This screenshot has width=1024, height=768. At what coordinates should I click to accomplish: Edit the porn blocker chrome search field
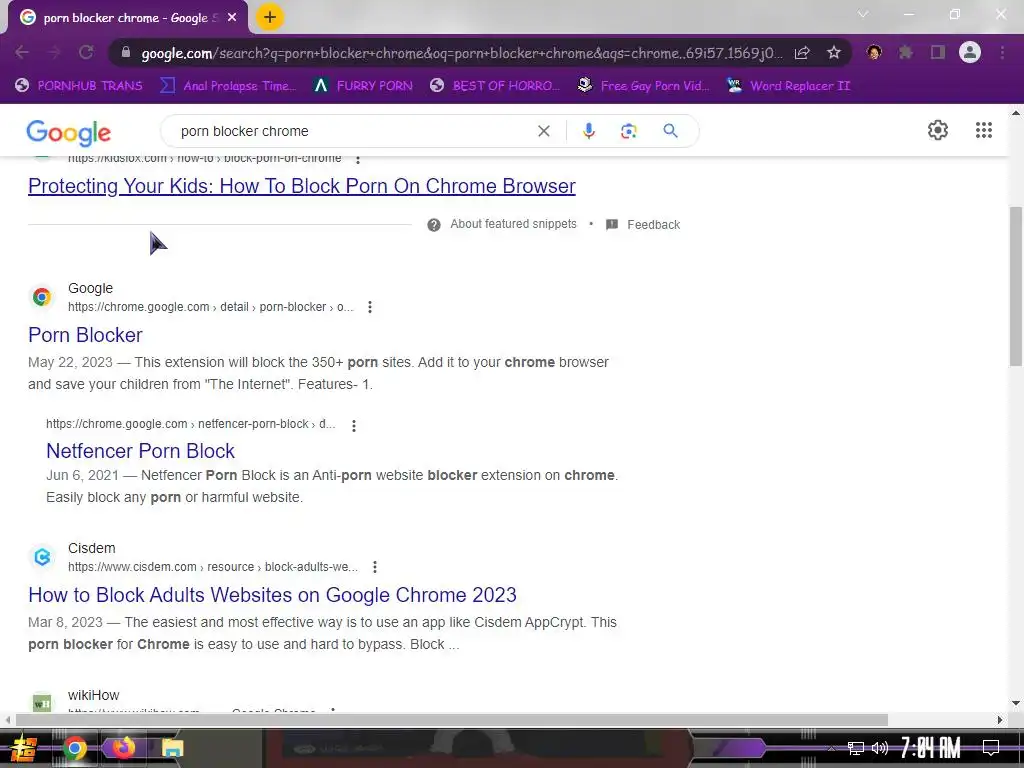click(353, 131)
